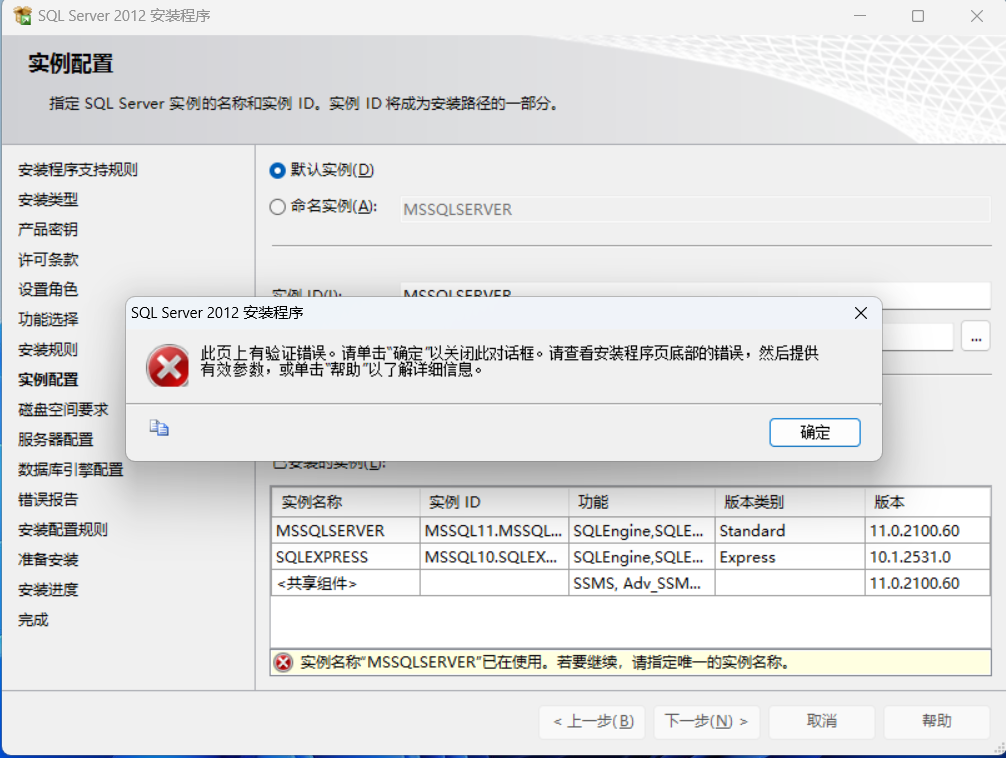Click the 功能 column header
The image size is (1006, 758).
click(x=642, y=502)
